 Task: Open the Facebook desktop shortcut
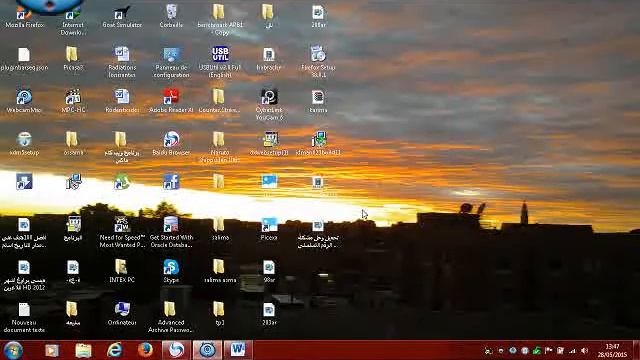pyautogui.click(x=171, y=182)
